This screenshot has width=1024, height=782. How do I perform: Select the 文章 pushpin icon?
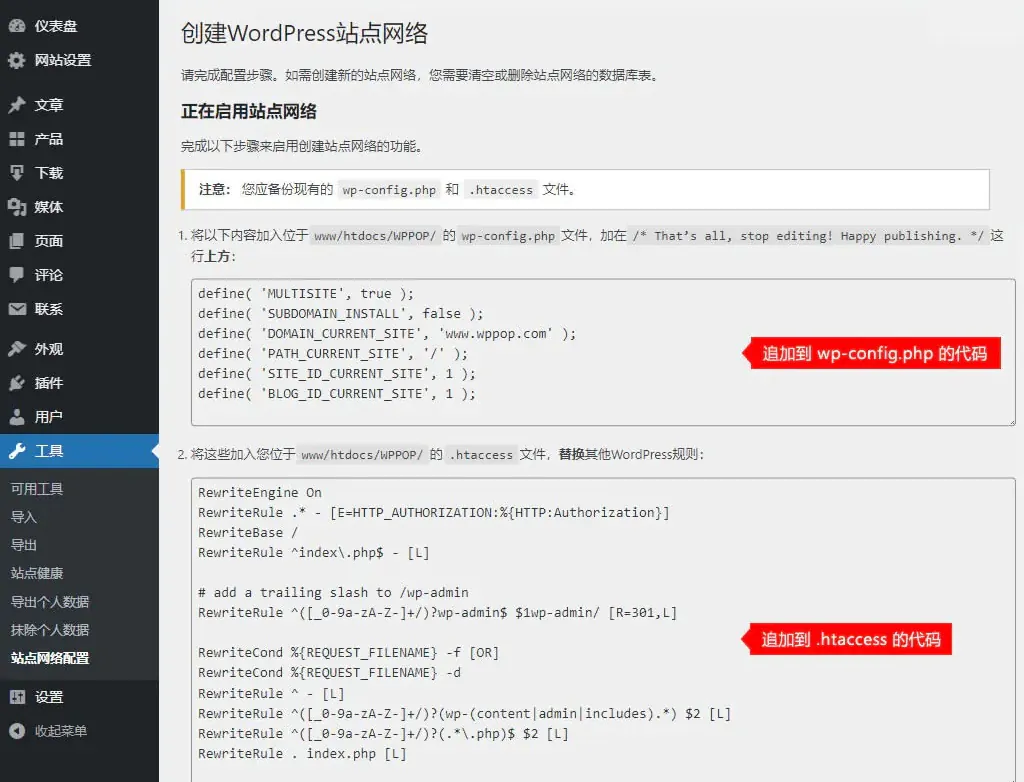[15, 105]
